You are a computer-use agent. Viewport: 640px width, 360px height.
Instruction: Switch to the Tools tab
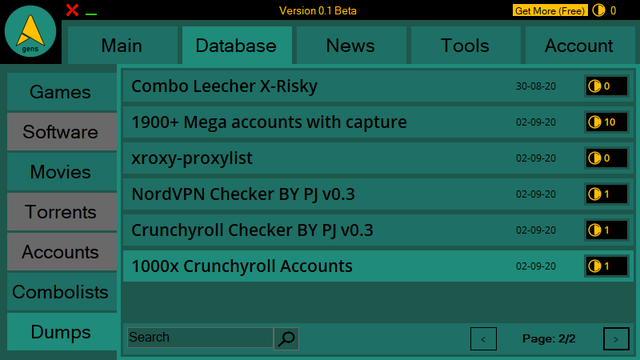point(465,45)
